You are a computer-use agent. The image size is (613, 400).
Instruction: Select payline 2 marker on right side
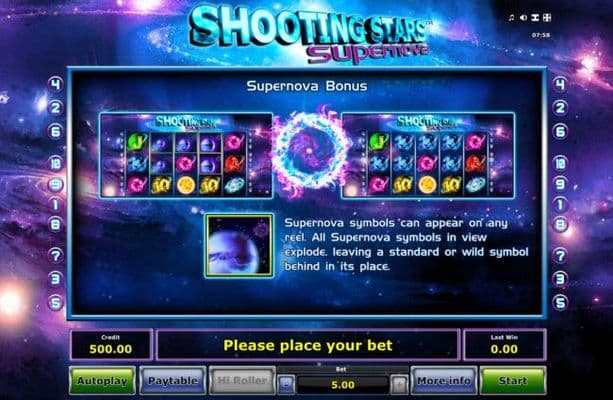pos(560,108)
